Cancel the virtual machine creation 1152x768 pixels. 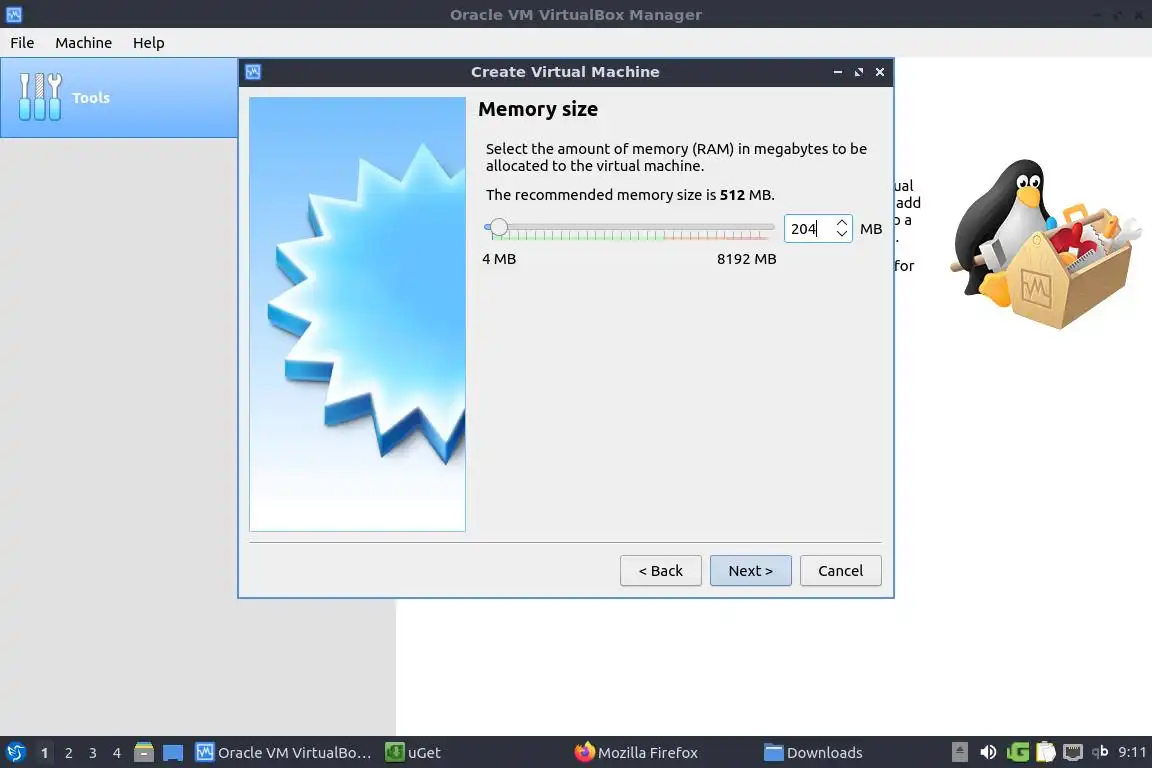click(x=840, y=570)
